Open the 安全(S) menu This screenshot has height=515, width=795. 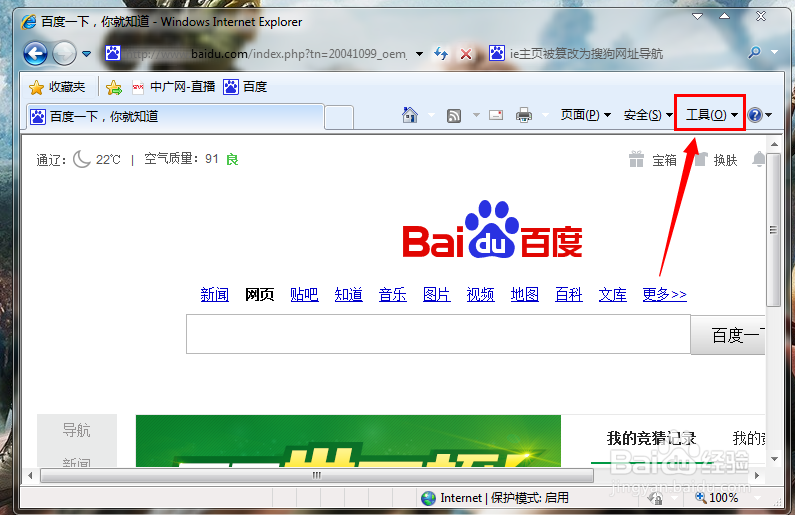click(x=648, y=115)
